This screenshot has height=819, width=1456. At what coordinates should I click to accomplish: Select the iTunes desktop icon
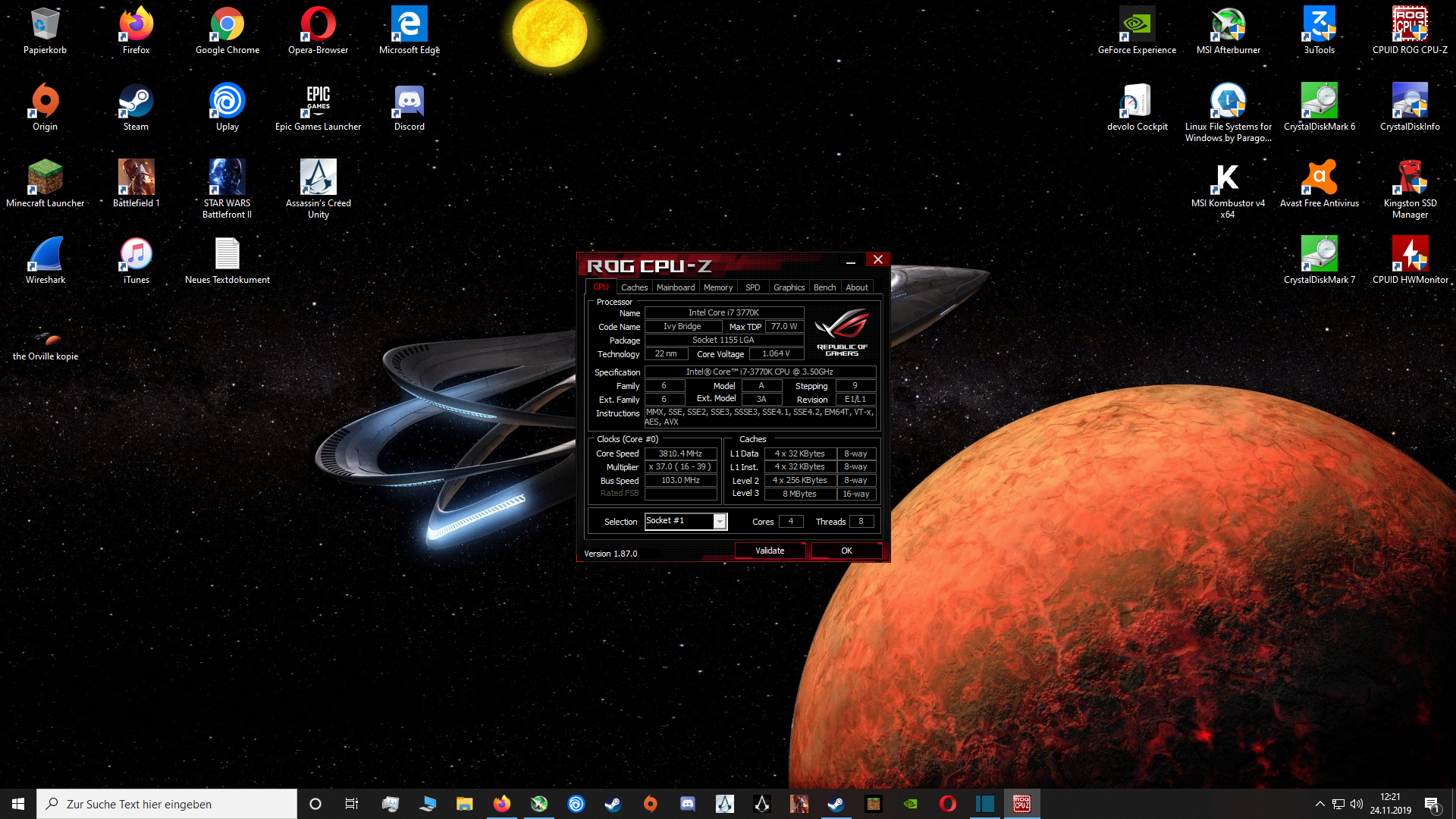[136, 261]
